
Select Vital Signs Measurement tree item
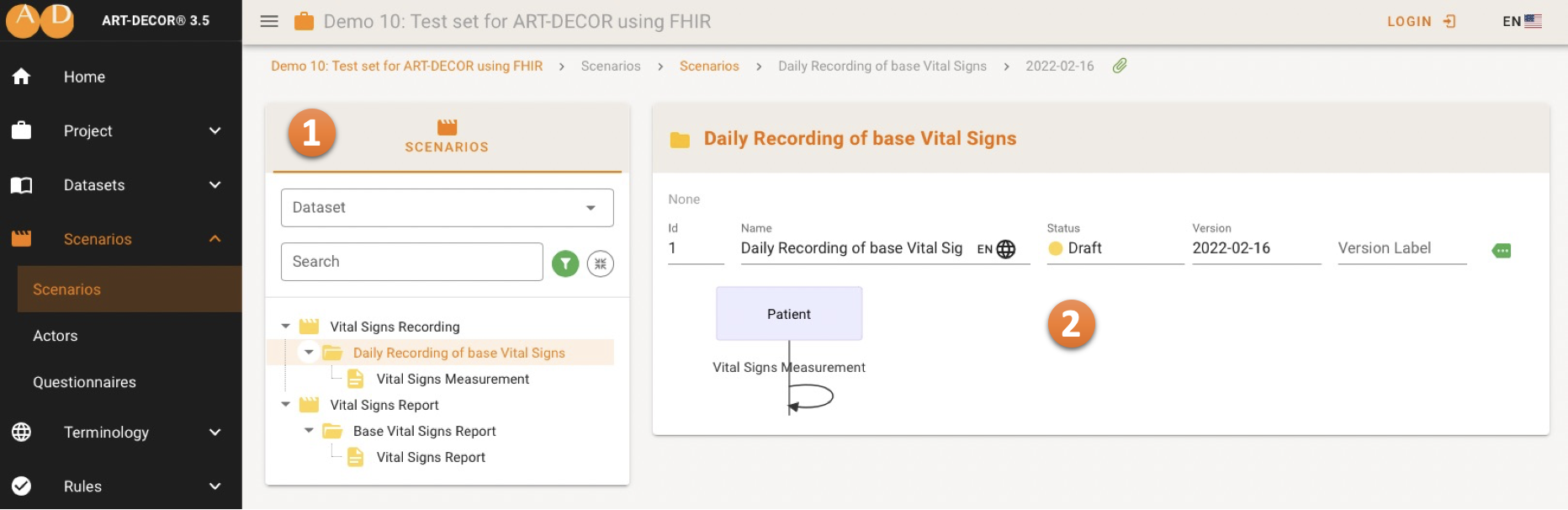point(453,379)
